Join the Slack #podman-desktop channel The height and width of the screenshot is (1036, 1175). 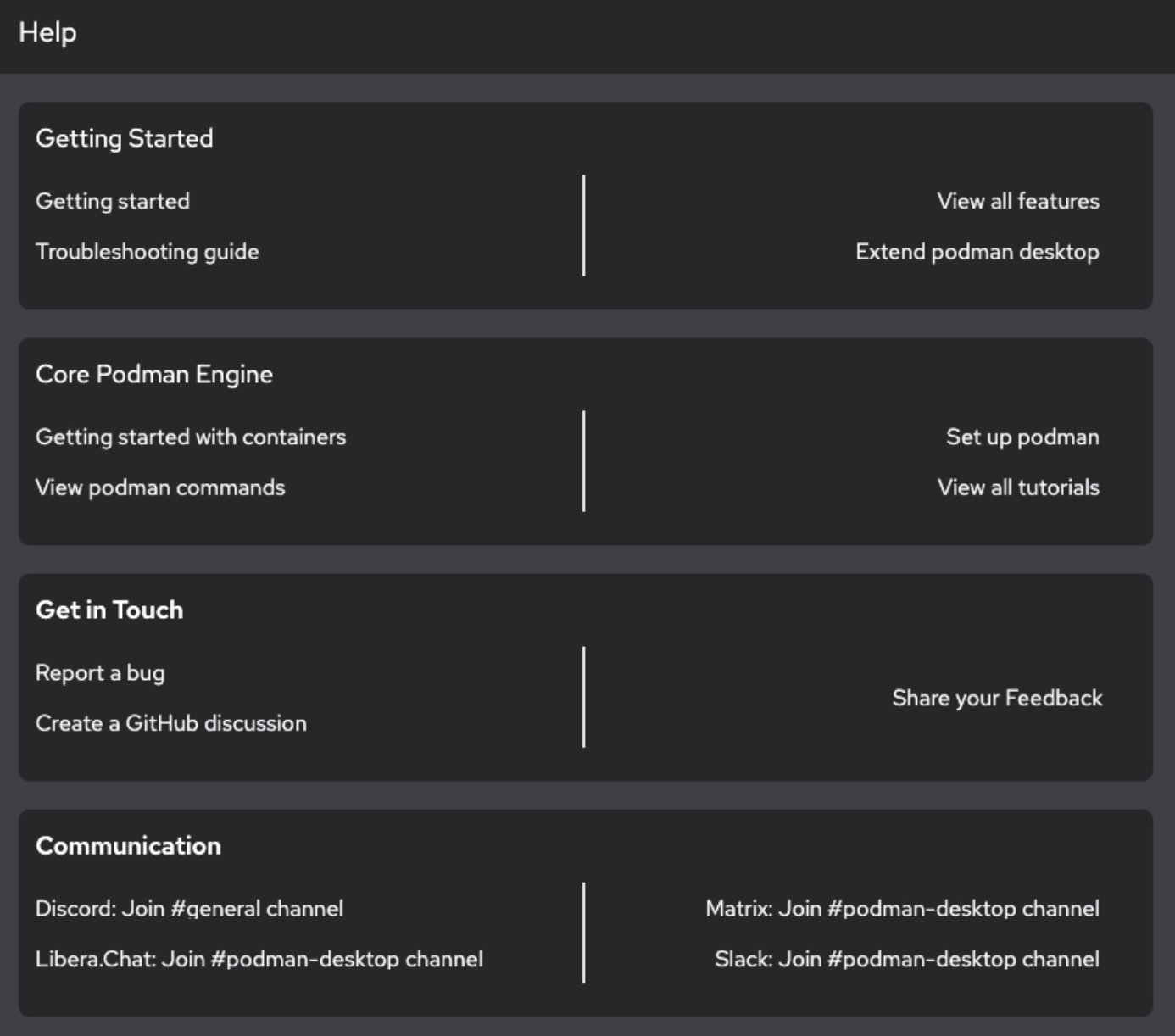(906, 959)
